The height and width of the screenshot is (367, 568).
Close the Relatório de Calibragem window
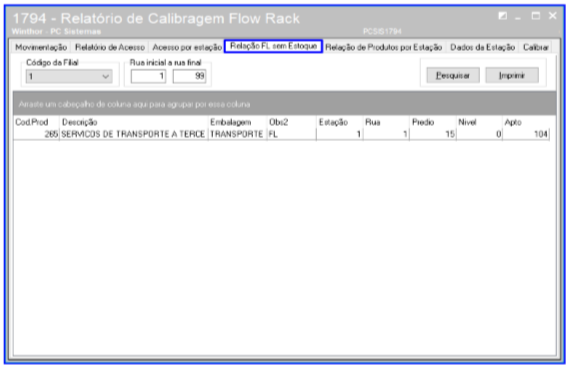coord(553,16)
